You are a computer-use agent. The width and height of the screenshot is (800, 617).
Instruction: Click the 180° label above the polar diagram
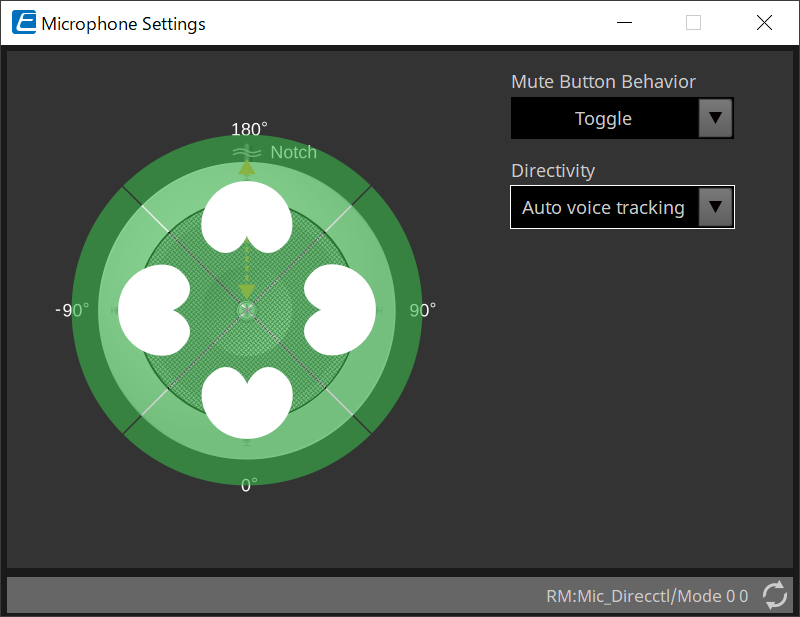click(247, 129)
